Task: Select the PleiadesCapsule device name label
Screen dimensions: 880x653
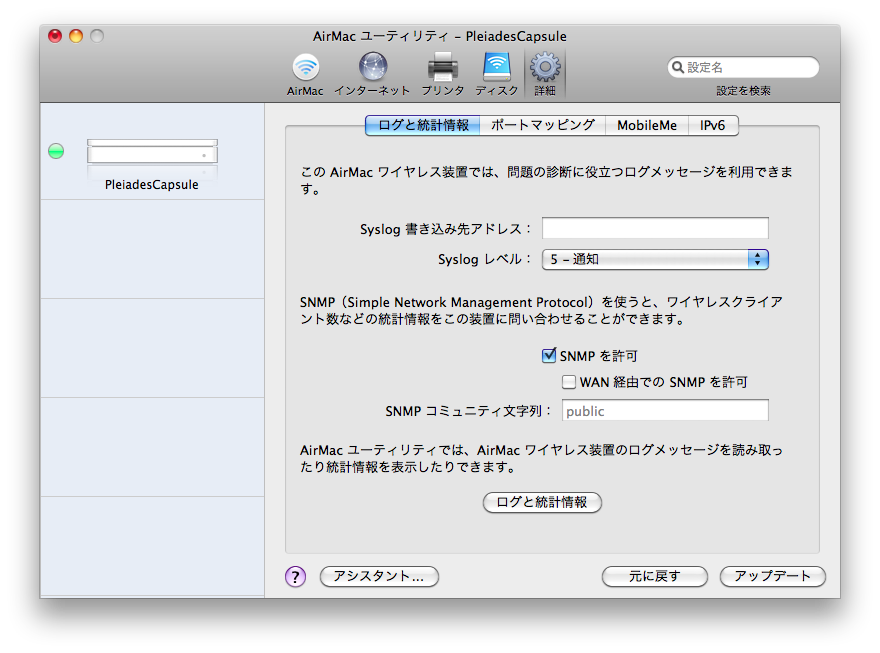Action: coord(152,185)
